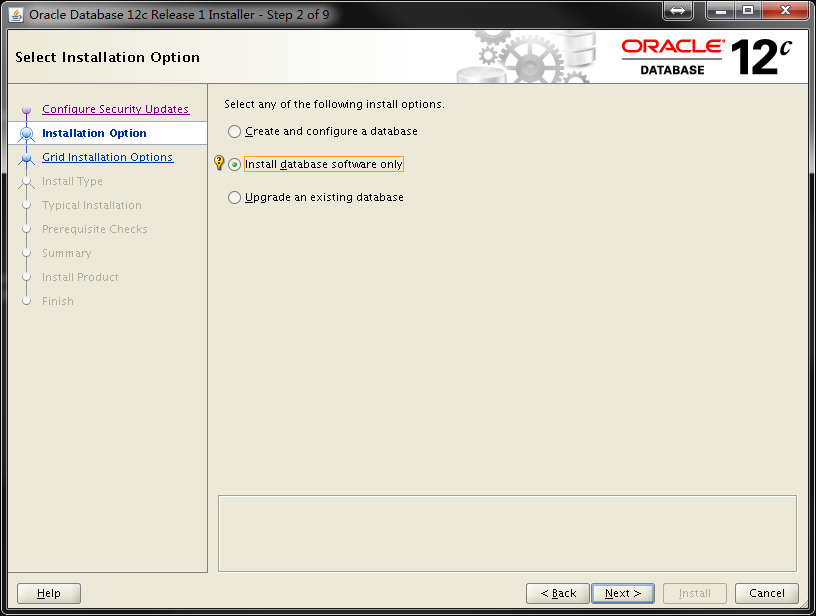Image resolution: width=816 pixels, height=616 pixels.
Task: Click the Oracle Database 12c logo
Action: pyautogui.click(x=706, y=57)
